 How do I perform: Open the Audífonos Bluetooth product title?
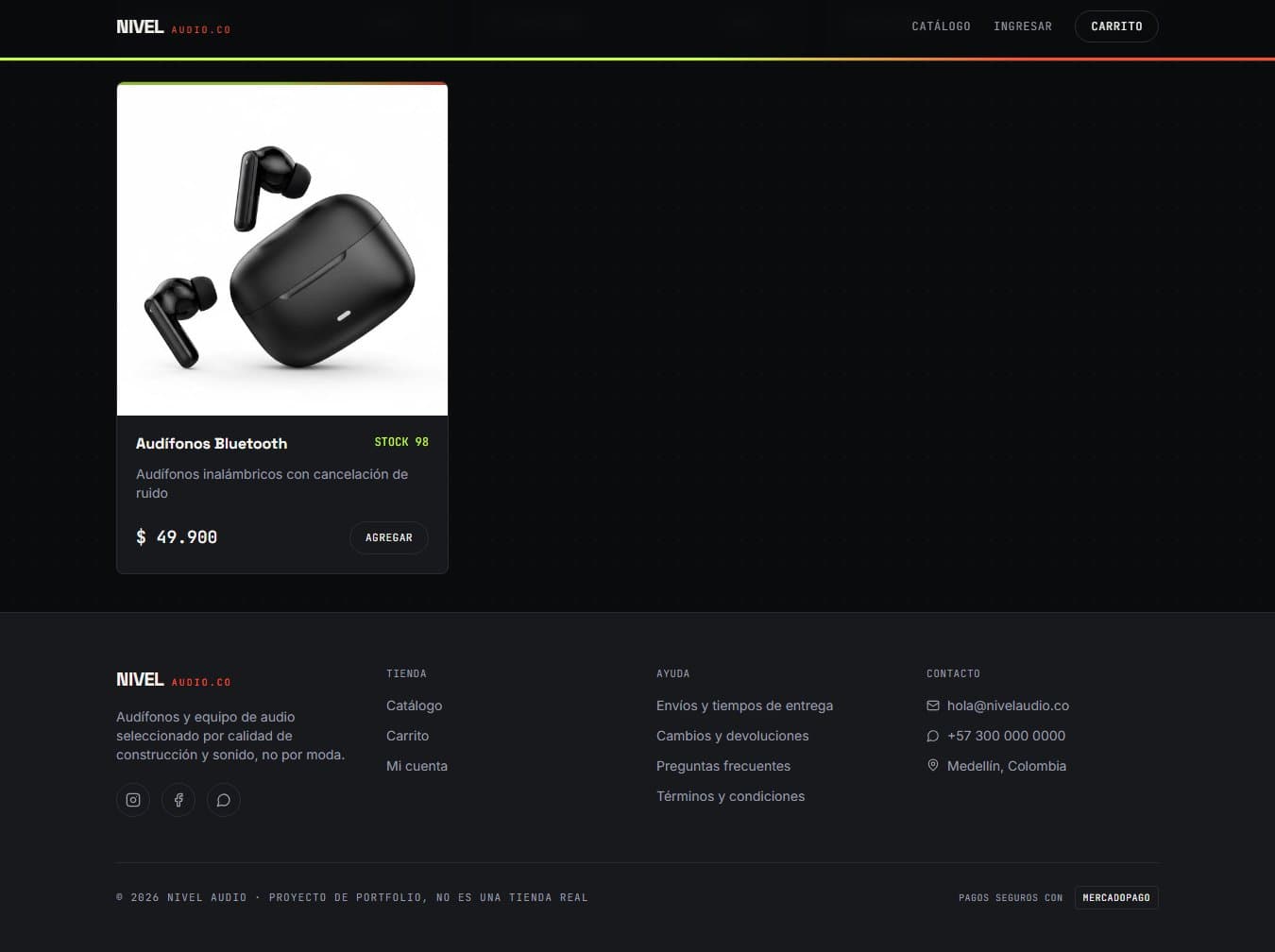[212, 443]
